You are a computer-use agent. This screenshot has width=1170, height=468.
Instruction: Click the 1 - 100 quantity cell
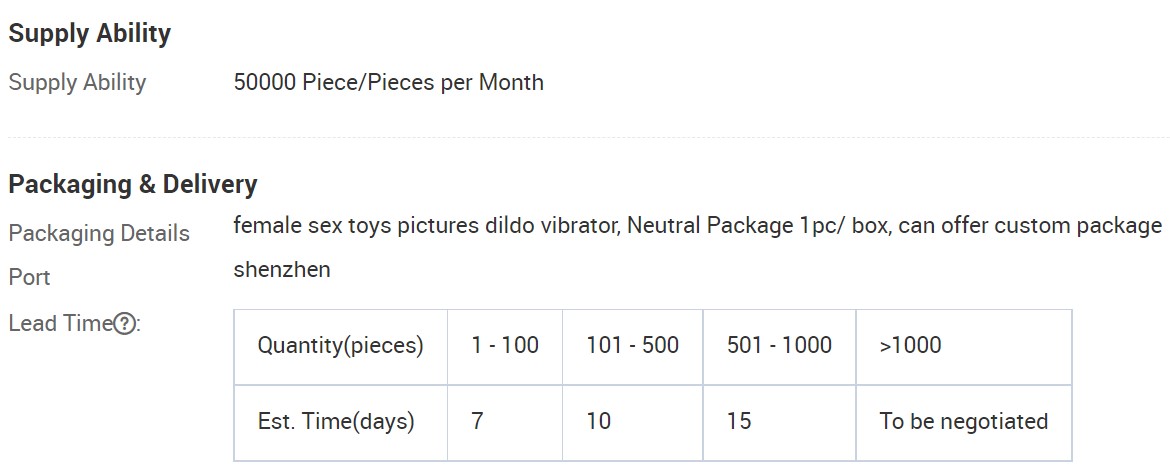505,347
